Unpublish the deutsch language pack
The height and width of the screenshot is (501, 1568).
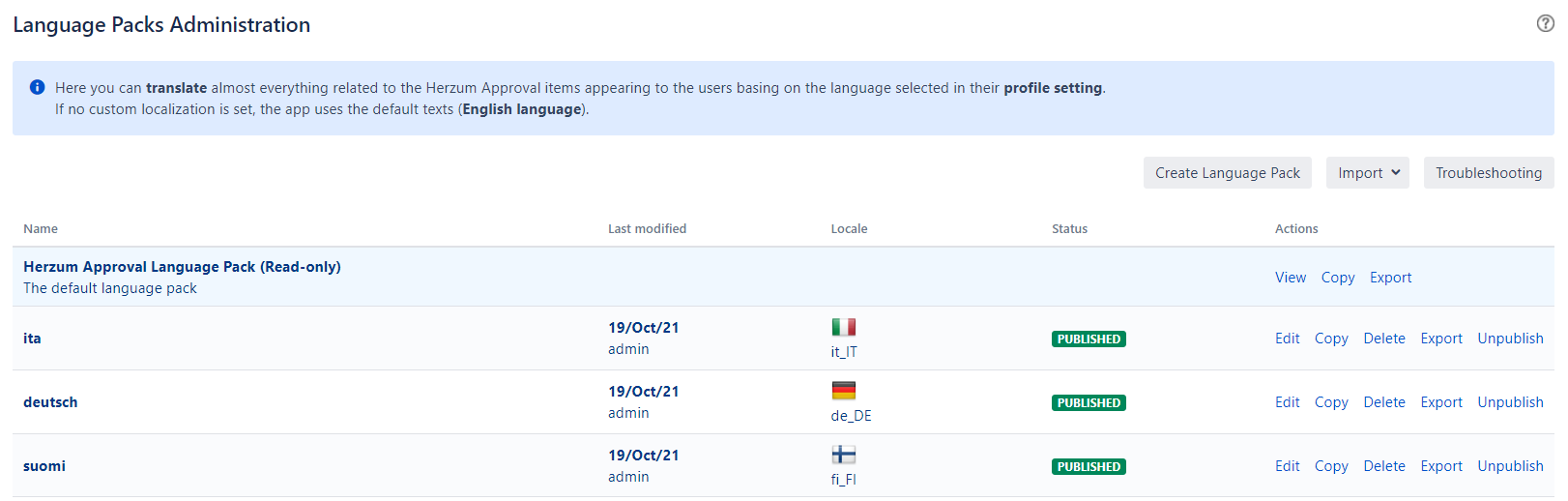point(1510,402)
